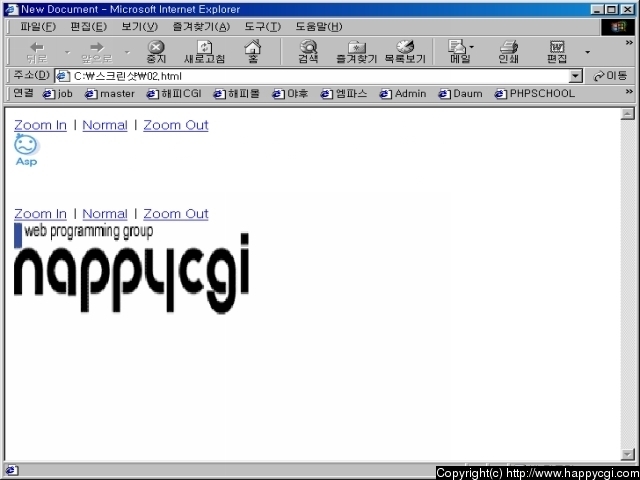Click the Asp smiley face image
640x480 pixels.
pyautogui.click(x=27, y=150)
